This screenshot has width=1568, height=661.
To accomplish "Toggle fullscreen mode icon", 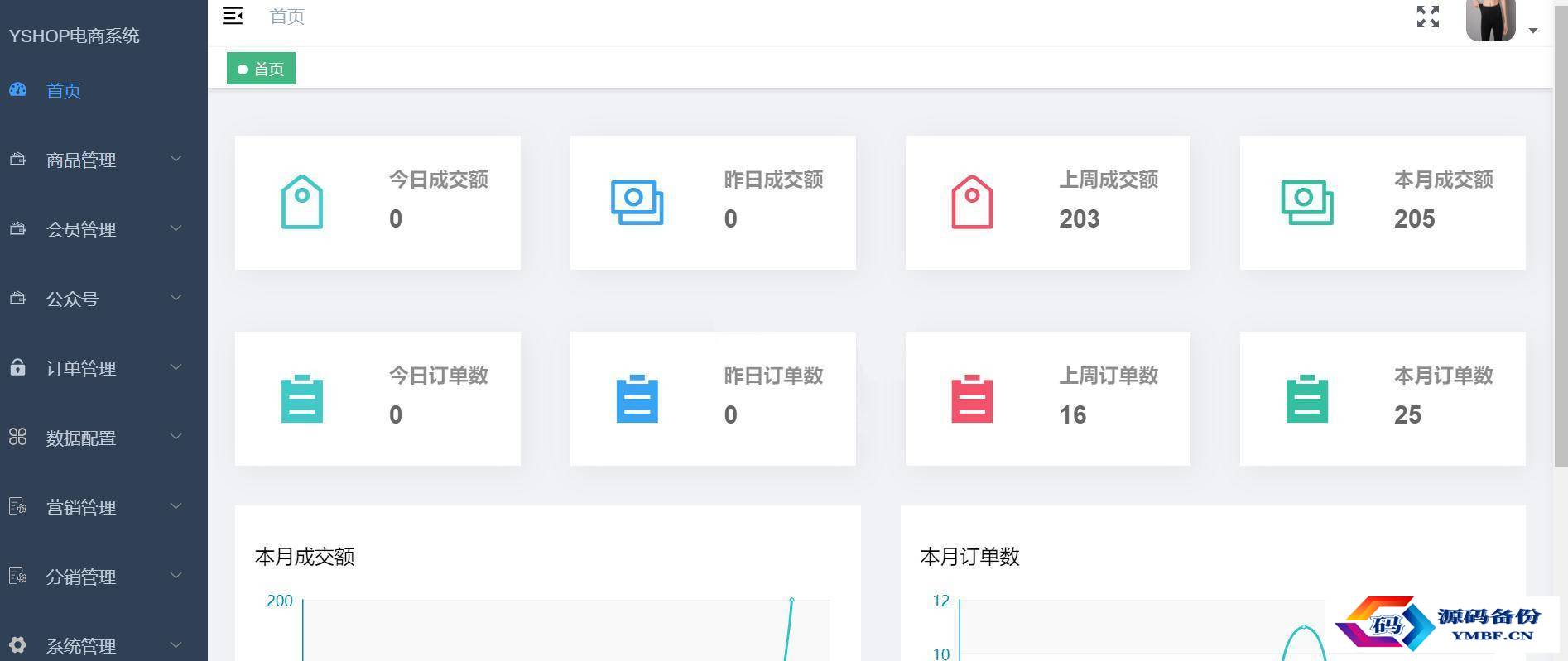I will [x=1428, y=17].
